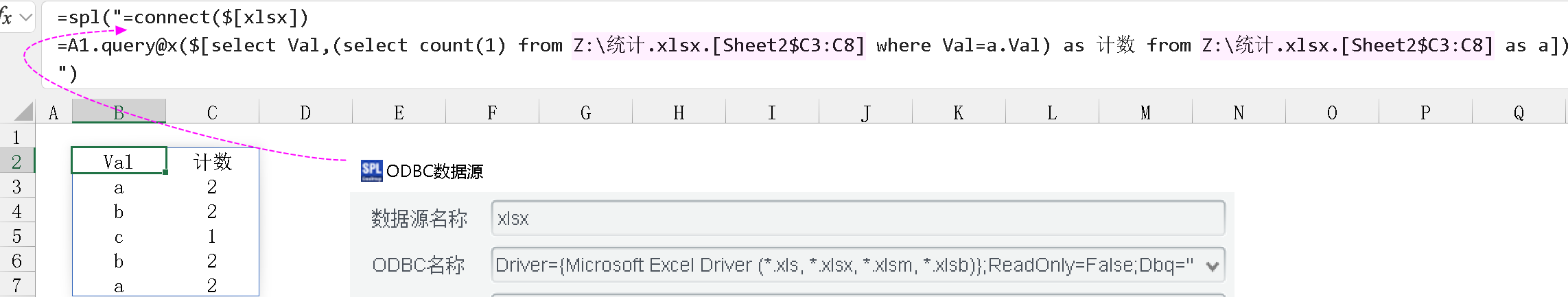The width and height of the screenshot is (1568, 297).
Task: Select the row 2 header
Action: tap(16, 162)
